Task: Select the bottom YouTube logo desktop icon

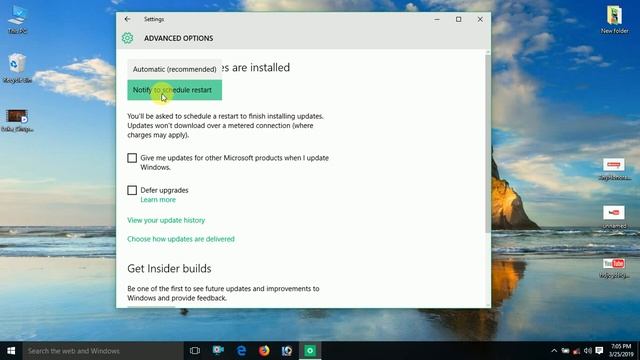Action: (x=614, y=267)
